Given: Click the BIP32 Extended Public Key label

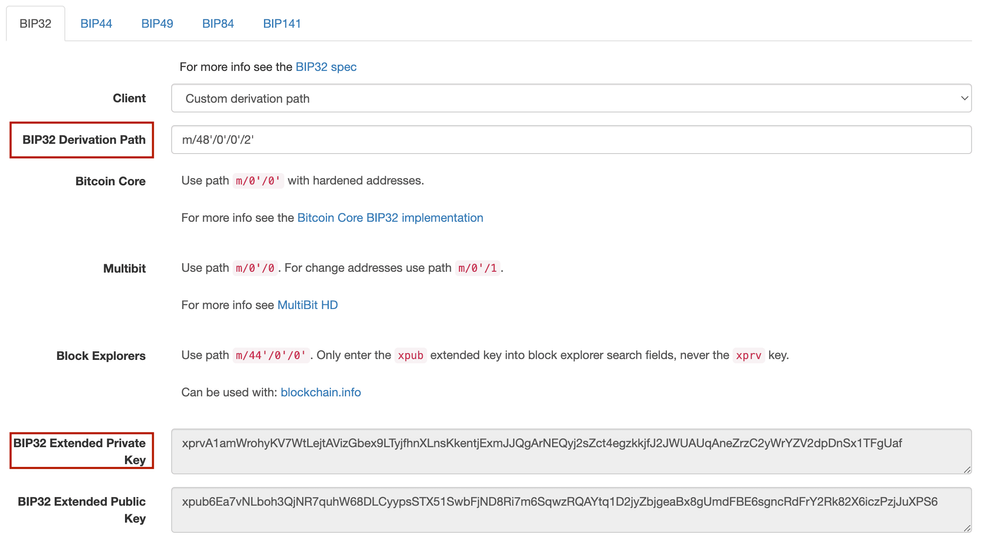Looking at the screenshot, I should pyautogui.click(x=82, y=510).
